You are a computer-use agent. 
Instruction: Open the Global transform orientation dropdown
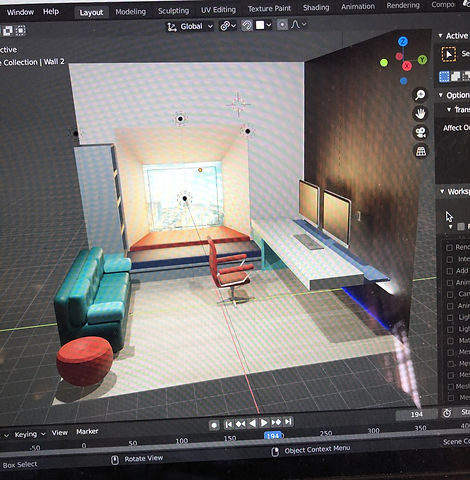tap(190, 26)
